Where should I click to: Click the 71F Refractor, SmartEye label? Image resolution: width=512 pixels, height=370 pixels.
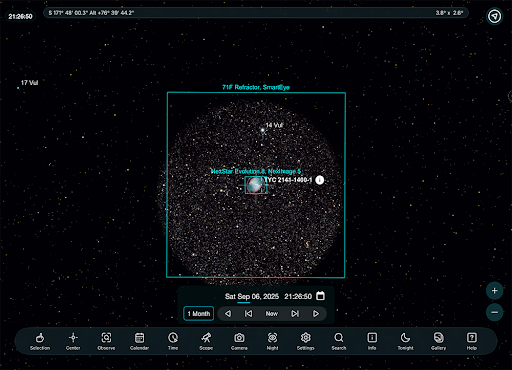click(x=256, y=87)
